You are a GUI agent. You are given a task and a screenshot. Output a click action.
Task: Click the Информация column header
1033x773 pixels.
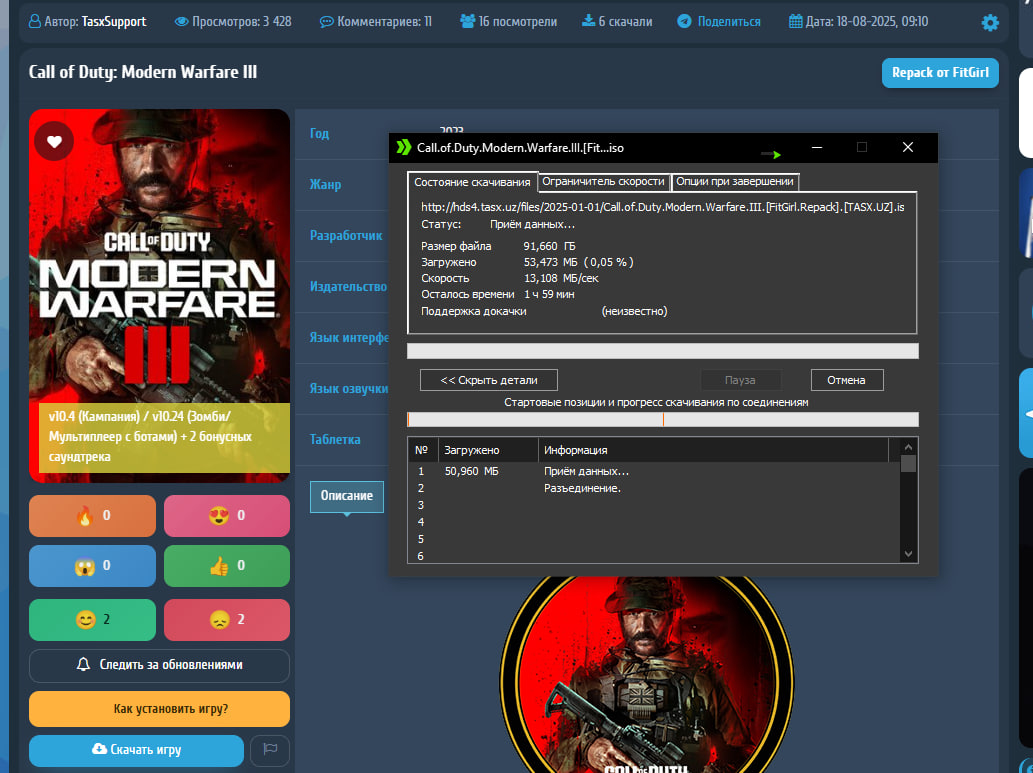[x=713, y=450]
